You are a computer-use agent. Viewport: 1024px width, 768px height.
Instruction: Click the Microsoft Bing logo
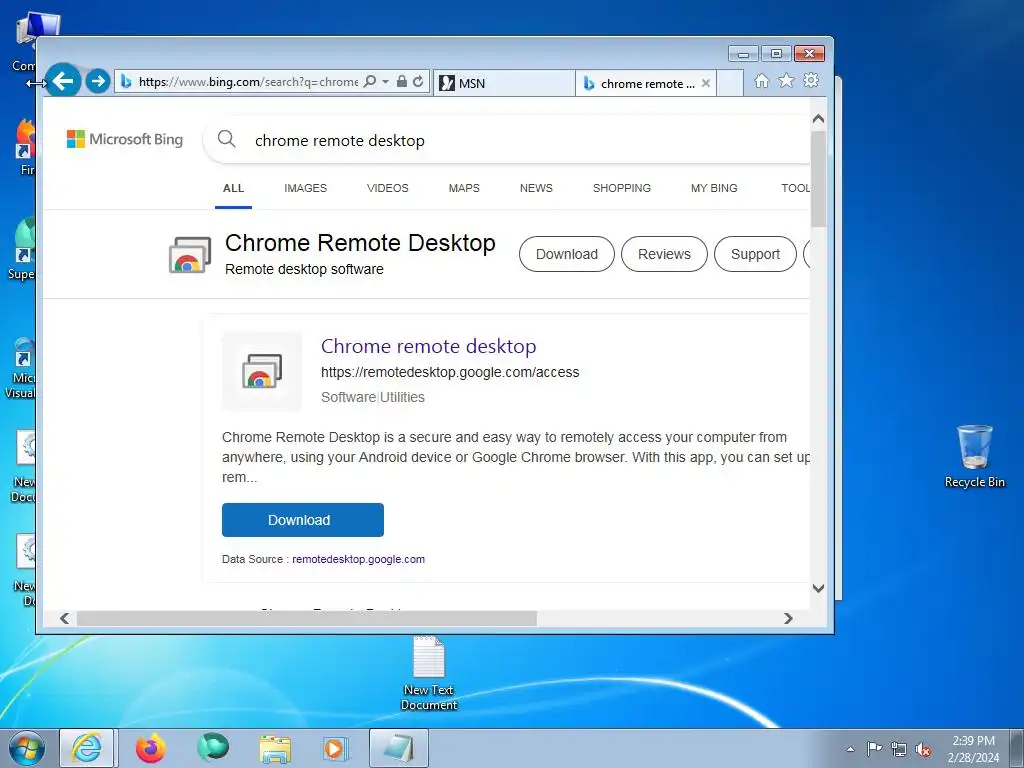tap(125, 139)
